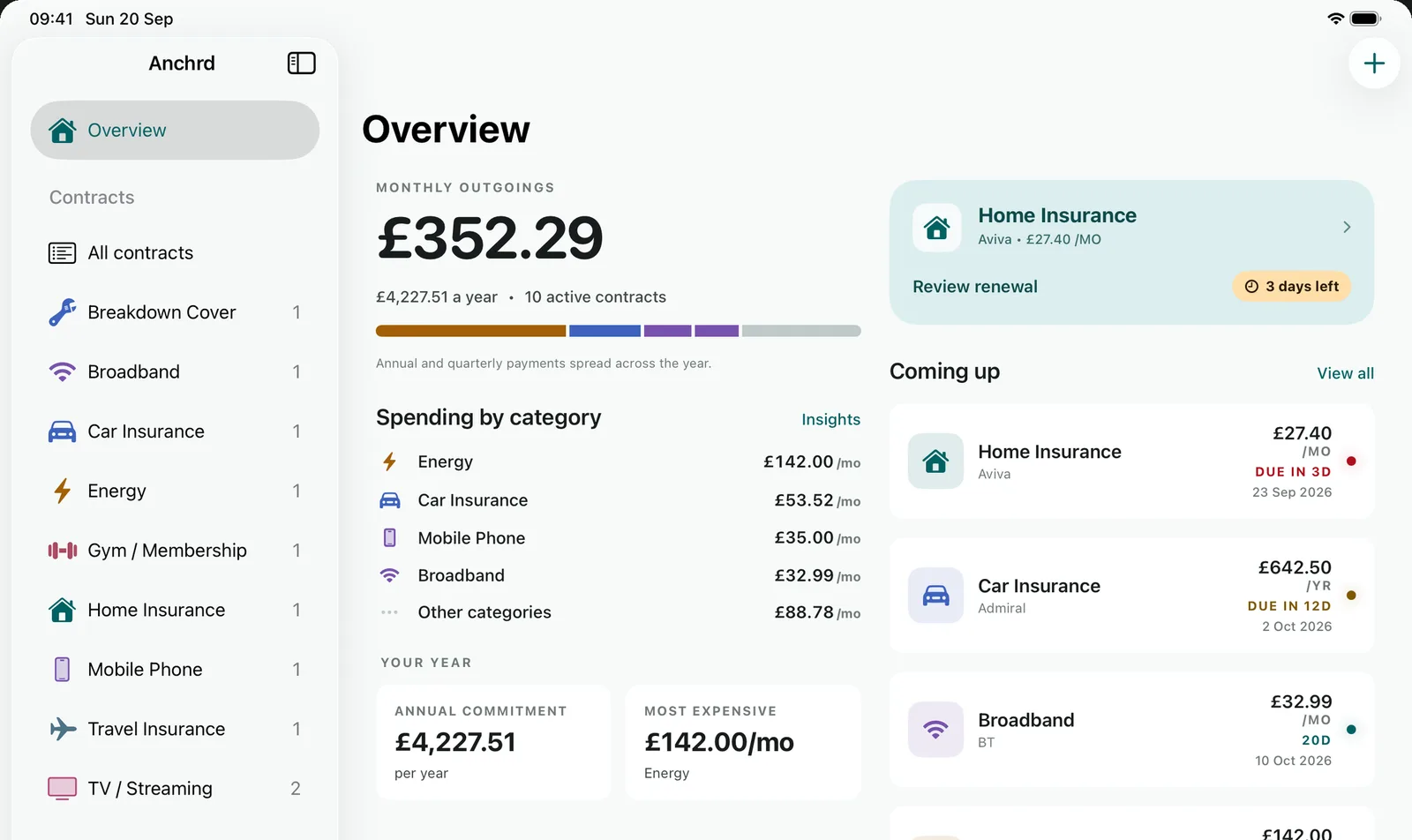Click Review renewal link

coord(975,287)
